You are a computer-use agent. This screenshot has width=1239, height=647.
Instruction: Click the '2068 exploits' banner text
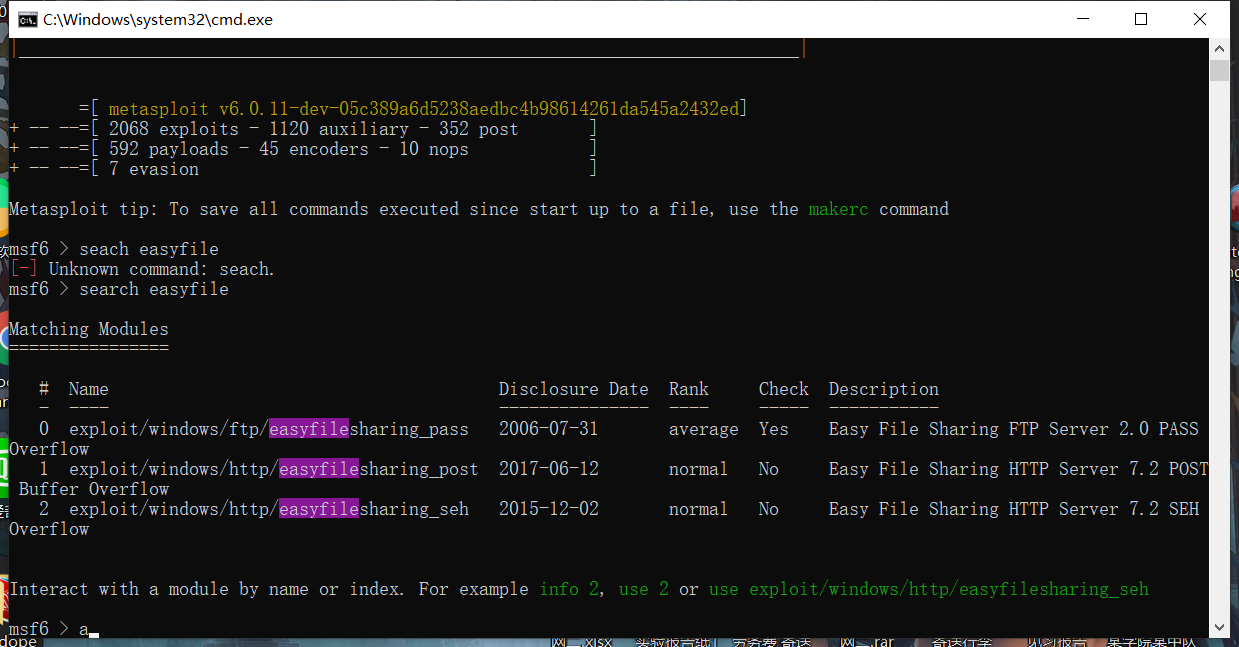174,129
